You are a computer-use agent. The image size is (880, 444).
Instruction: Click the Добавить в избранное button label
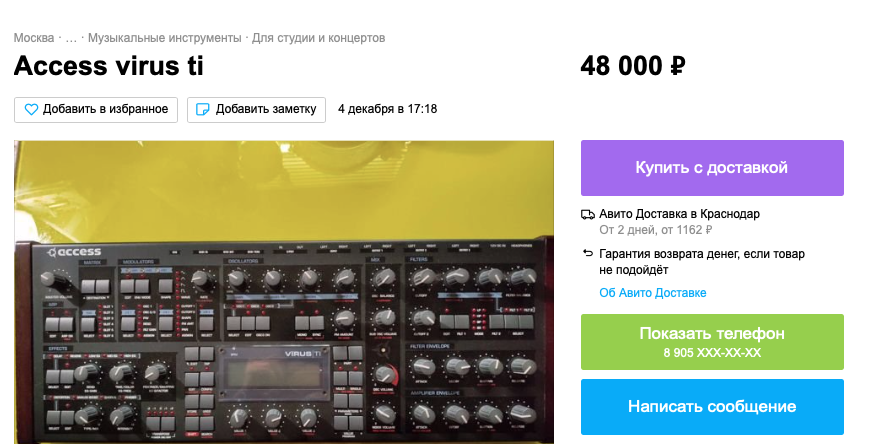(106, 109)
